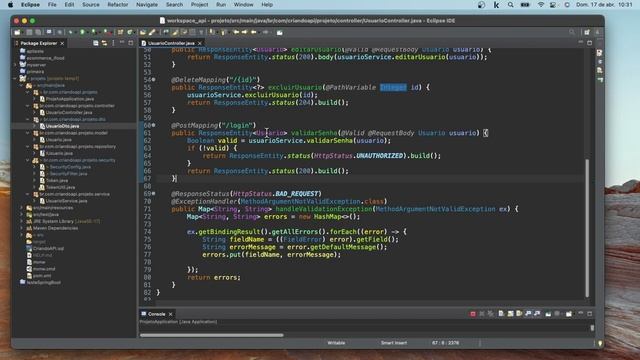
Task: Click the Save All toolbar icon
Action: point(38,32)
